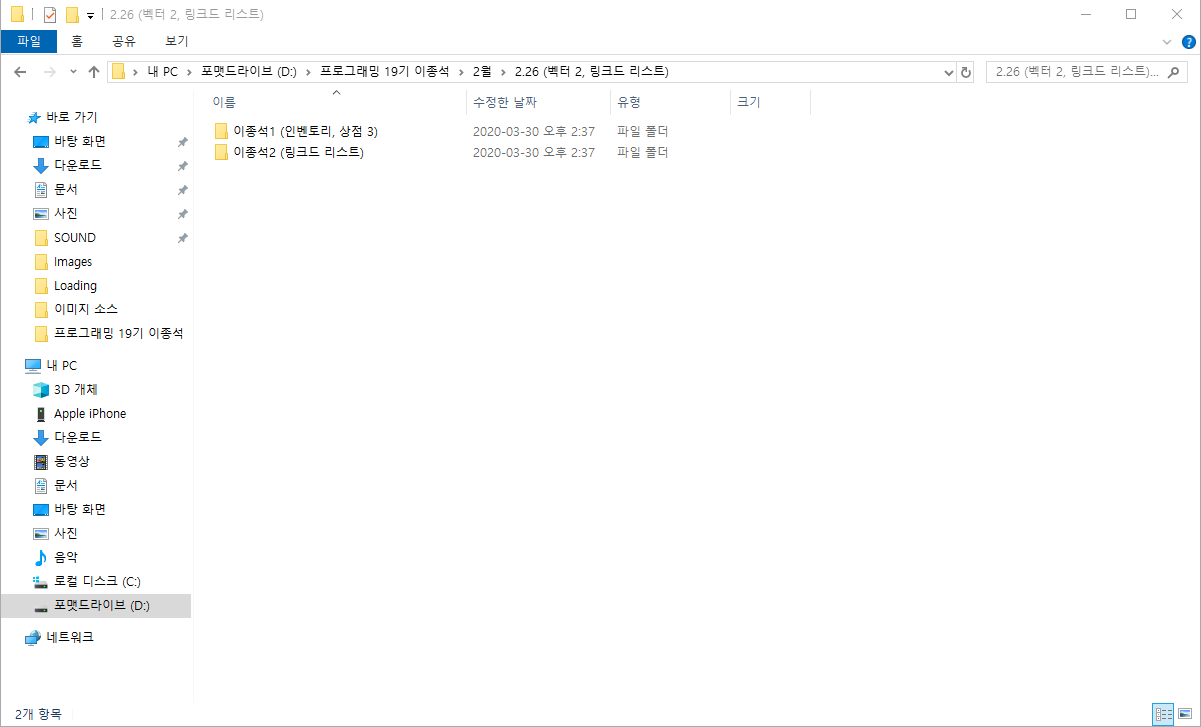Unpin SOUND using its pin icon
The image size is (1201, 727).
pyautogui.click(x=182, y=238)
